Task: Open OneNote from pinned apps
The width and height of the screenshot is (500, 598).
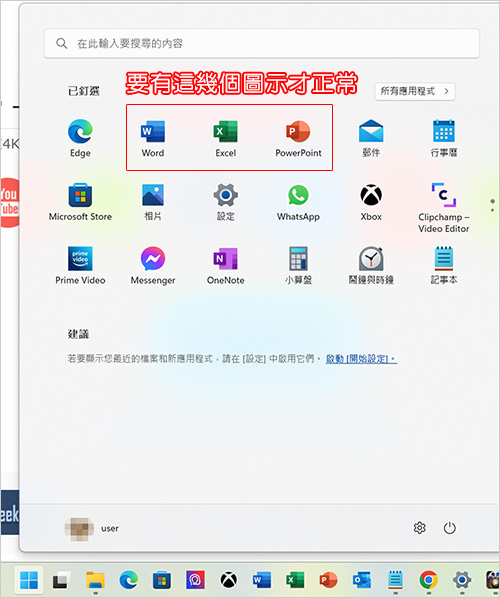Action: pos(225,265)
